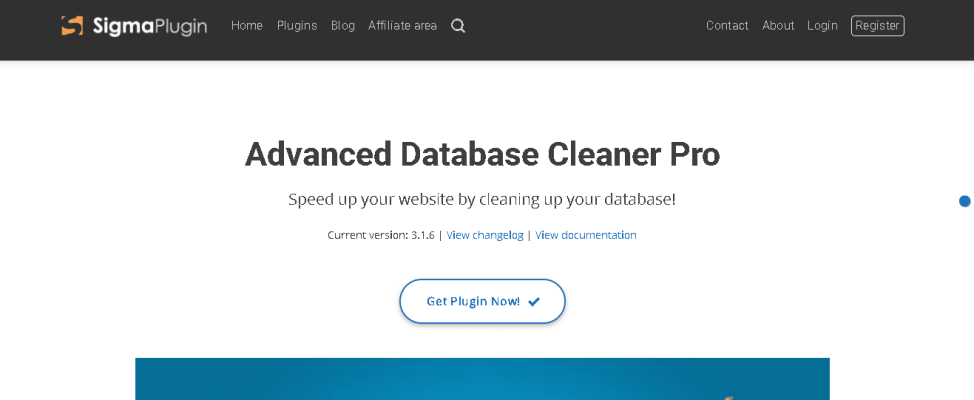Open the Blog page
Image resolution: width=974 pixels, height=400 pixels.
coord(343,25)
